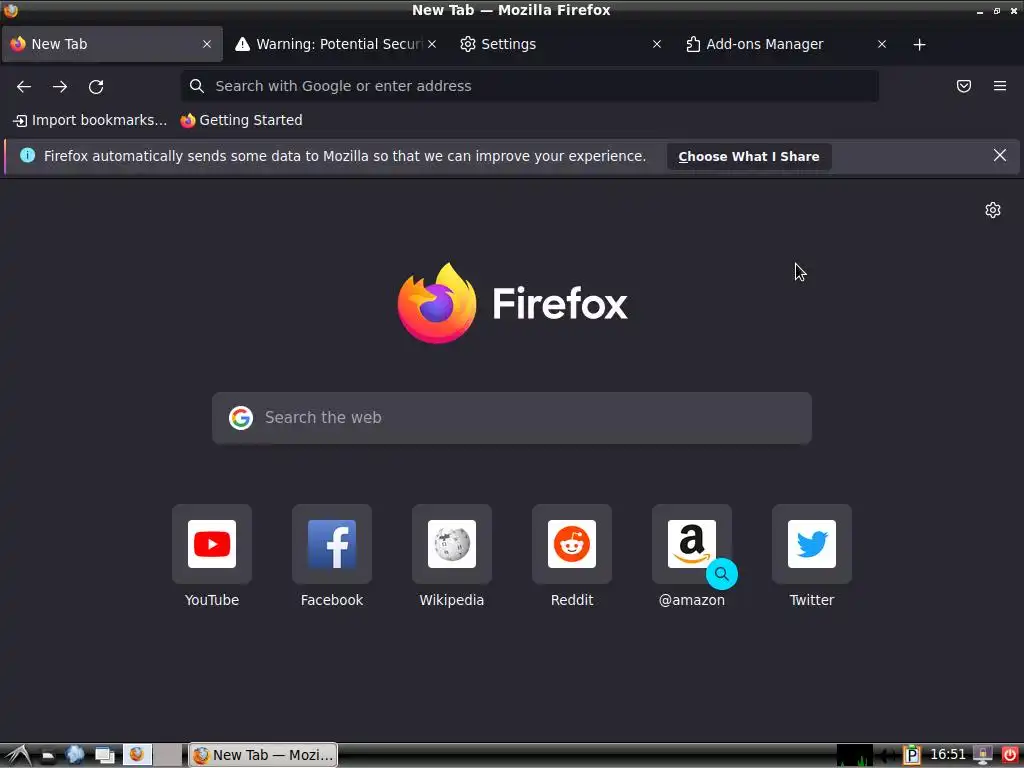Close the Settings tab
The height and width of the screenshot is (768, 1024).
pos(657,44)
